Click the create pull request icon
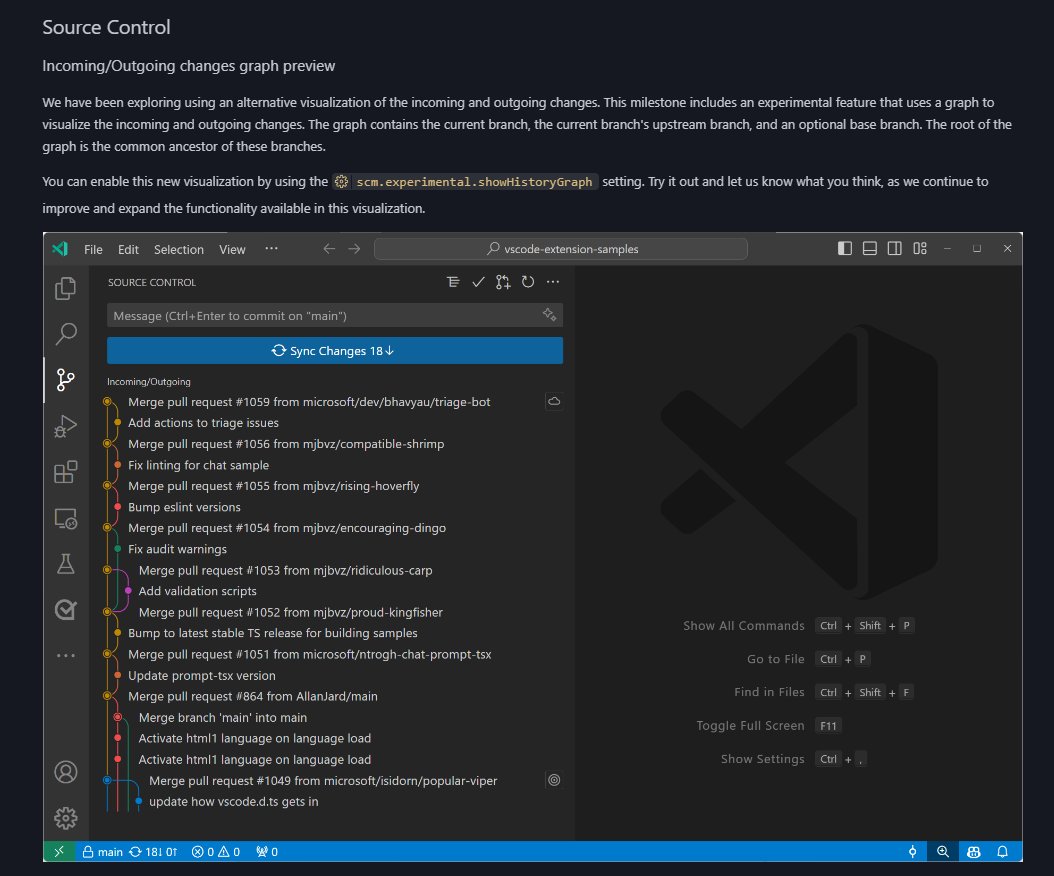Image resolution: width=1054 pixels, height=876 pixels. pyautogui.click(x=503, y=282)
